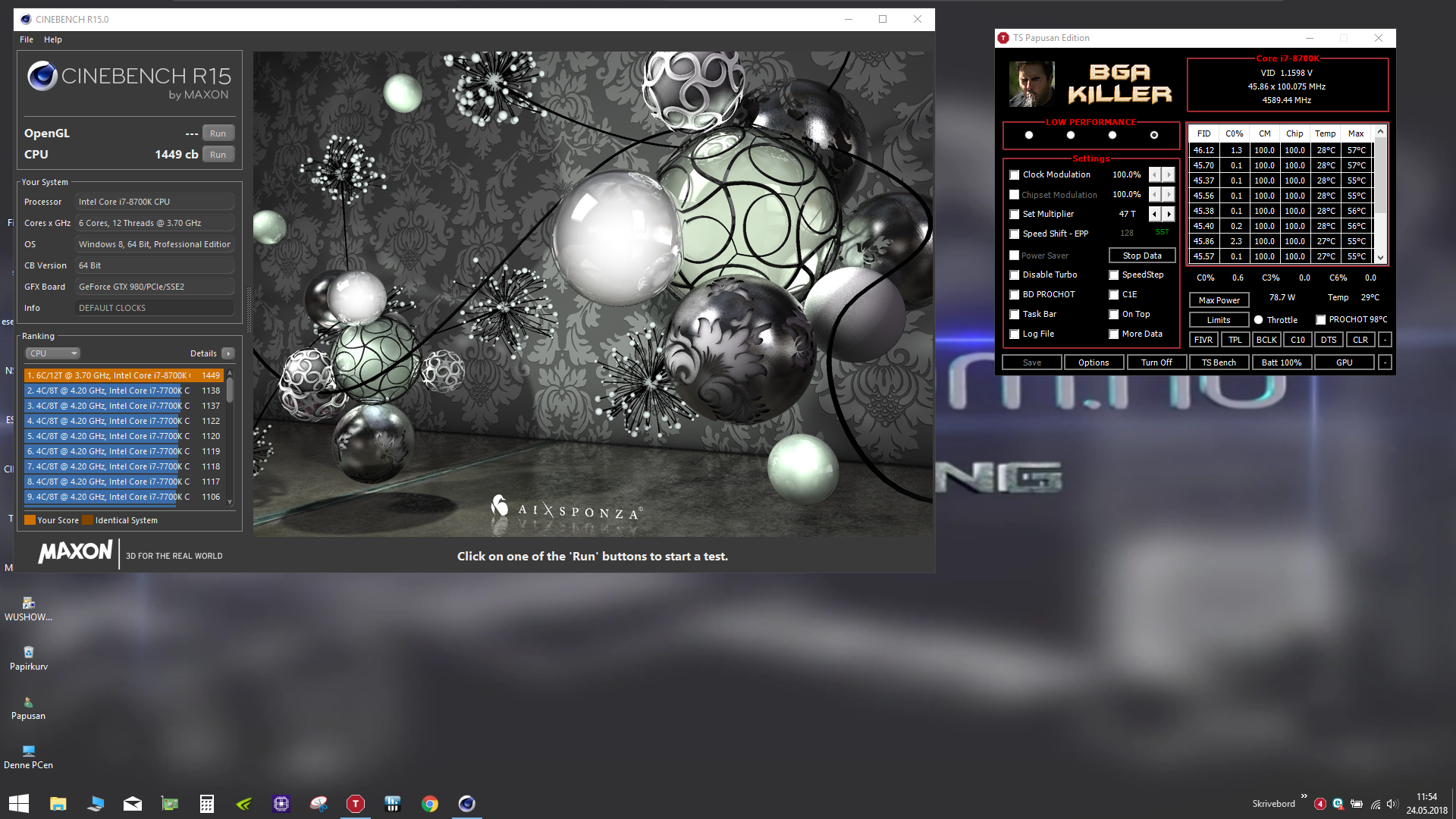Toggle the Speed Shift - EPP checkbox
This screenshot has height=819, width=1456.
point(1014,234)
